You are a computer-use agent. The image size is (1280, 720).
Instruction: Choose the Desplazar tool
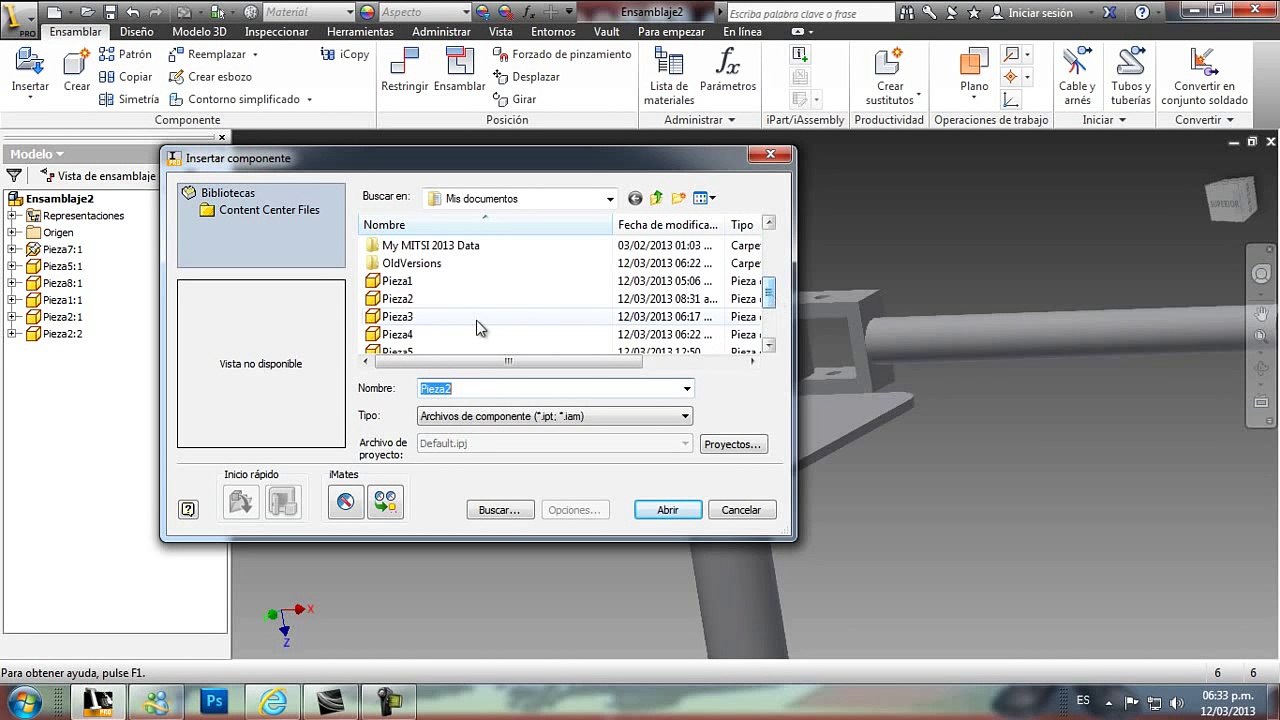(526, 77)
